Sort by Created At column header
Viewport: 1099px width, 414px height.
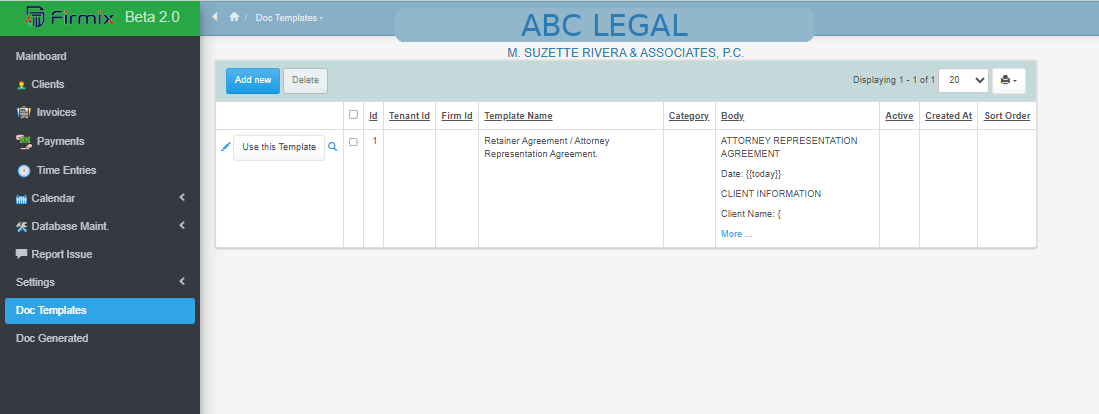948,116
